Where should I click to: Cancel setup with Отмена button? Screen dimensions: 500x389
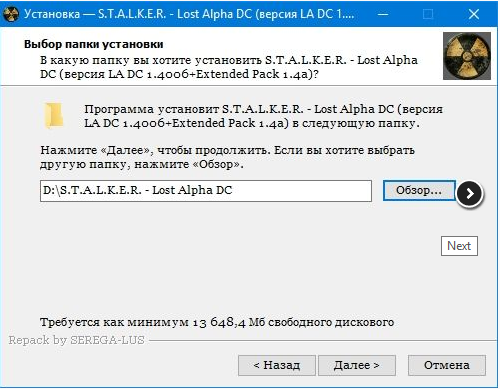[447, 365]
